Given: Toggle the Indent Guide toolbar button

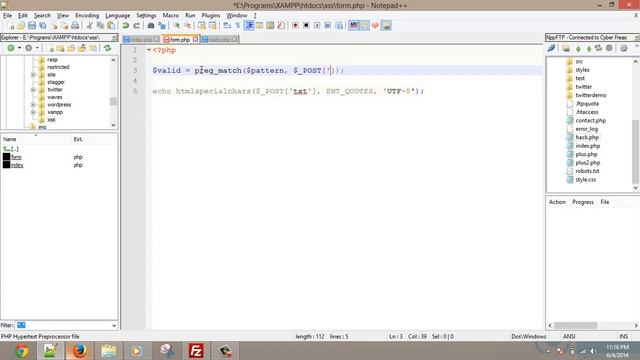Looking at the screenshot, I should point(249,26).
